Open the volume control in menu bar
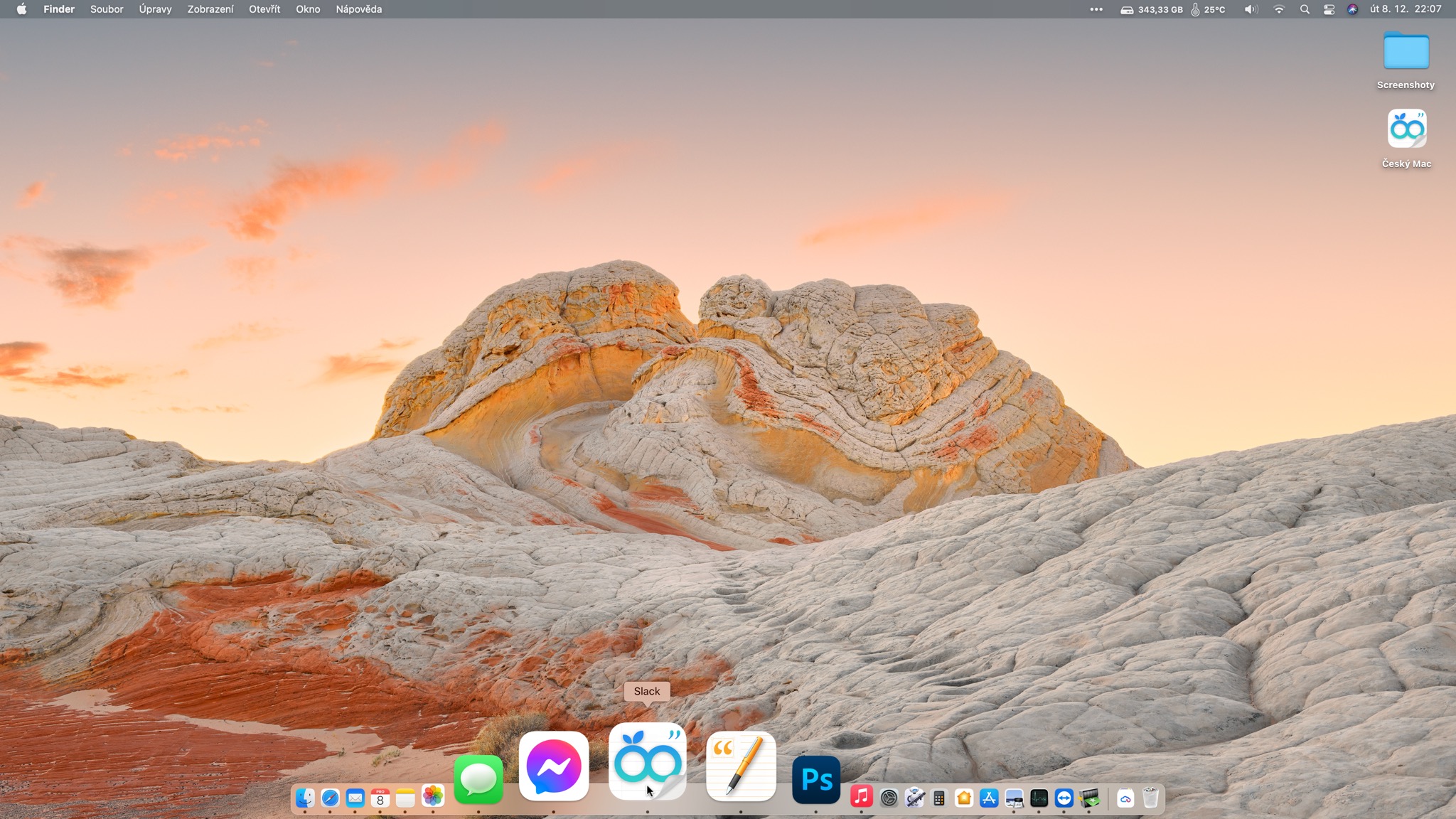The height and width of the screenshot is (819, 1456). (x=1251, y=9)
